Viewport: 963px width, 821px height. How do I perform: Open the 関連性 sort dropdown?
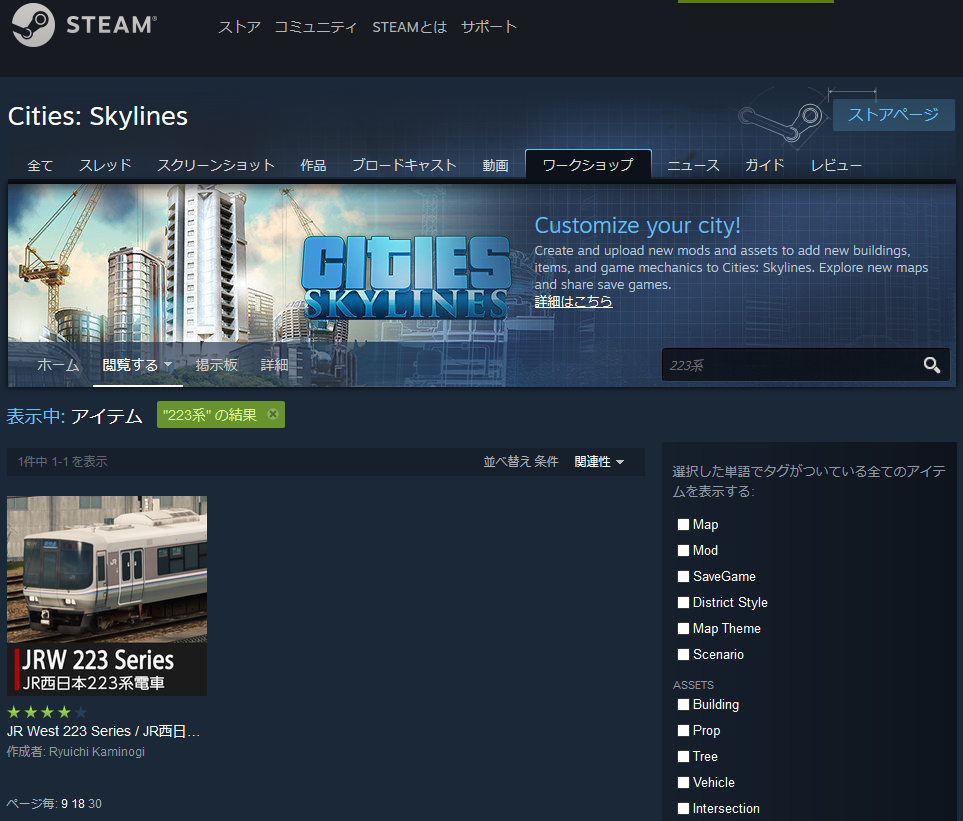[599, 462]
